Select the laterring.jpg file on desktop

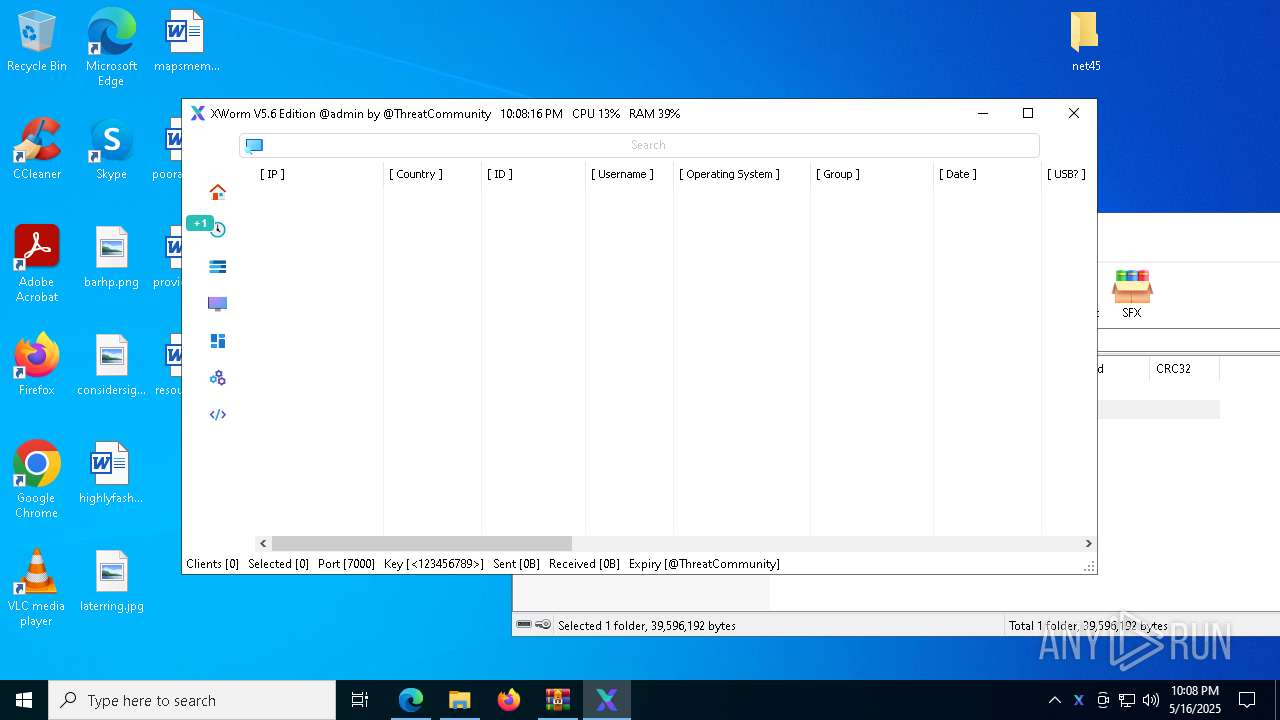(111, 582)
